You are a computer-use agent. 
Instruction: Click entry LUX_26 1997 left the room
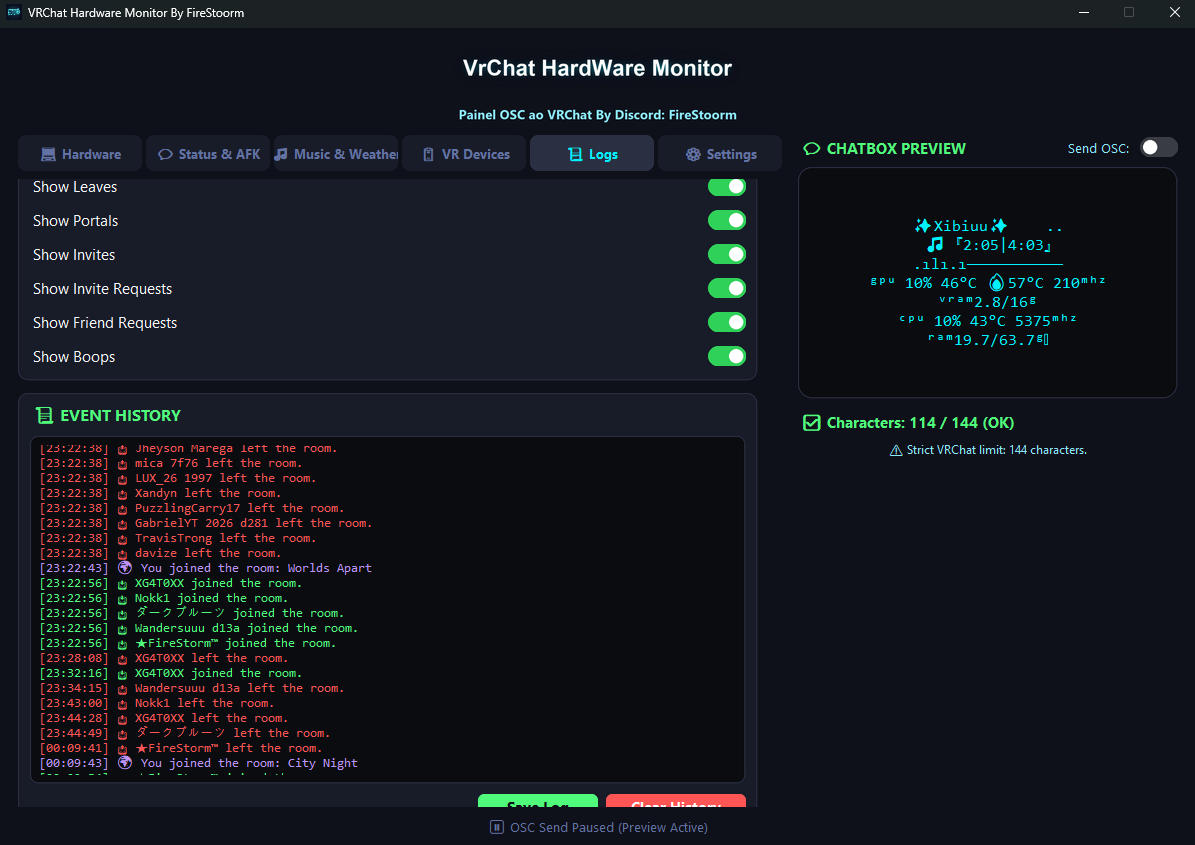[178, 479]
